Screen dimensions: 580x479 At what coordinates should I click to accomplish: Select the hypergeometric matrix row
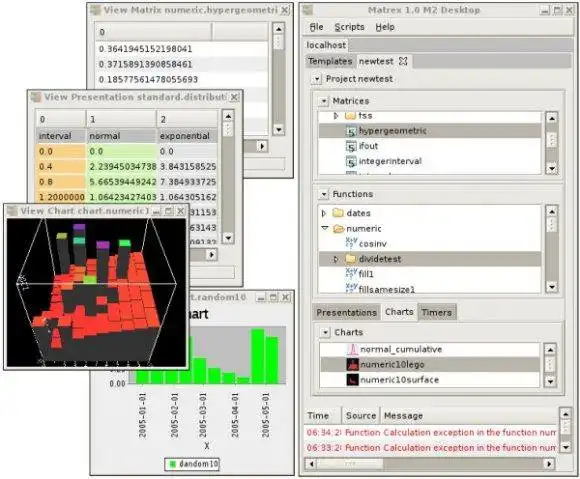[x=429, y=131]
